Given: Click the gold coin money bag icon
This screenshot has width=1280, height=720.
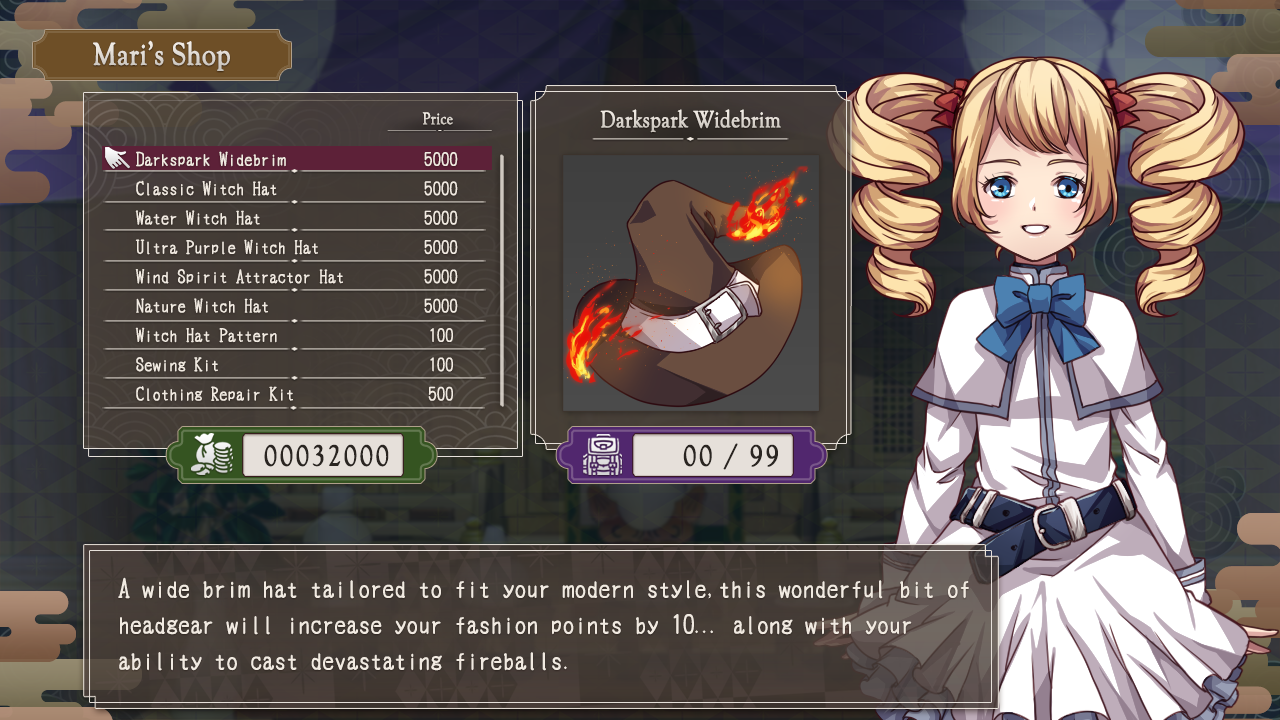Looking at the screenshot, I should point(211,456).
